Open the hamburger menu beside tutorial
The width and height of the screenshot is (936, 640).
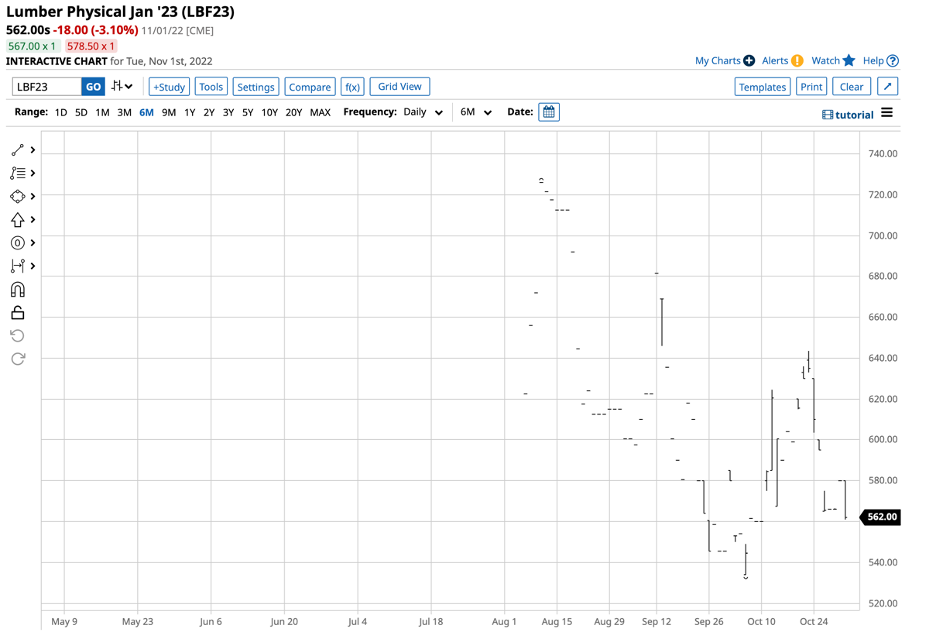[x=886, y=114]
